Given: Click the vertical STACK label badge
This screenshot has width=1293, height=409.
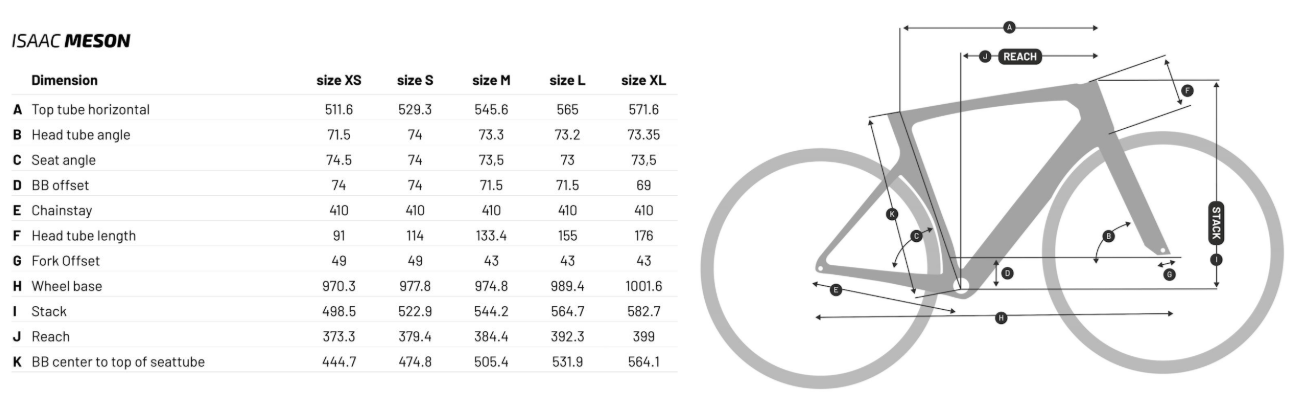Looking at the screenshot, I should tap(1215, 223).
